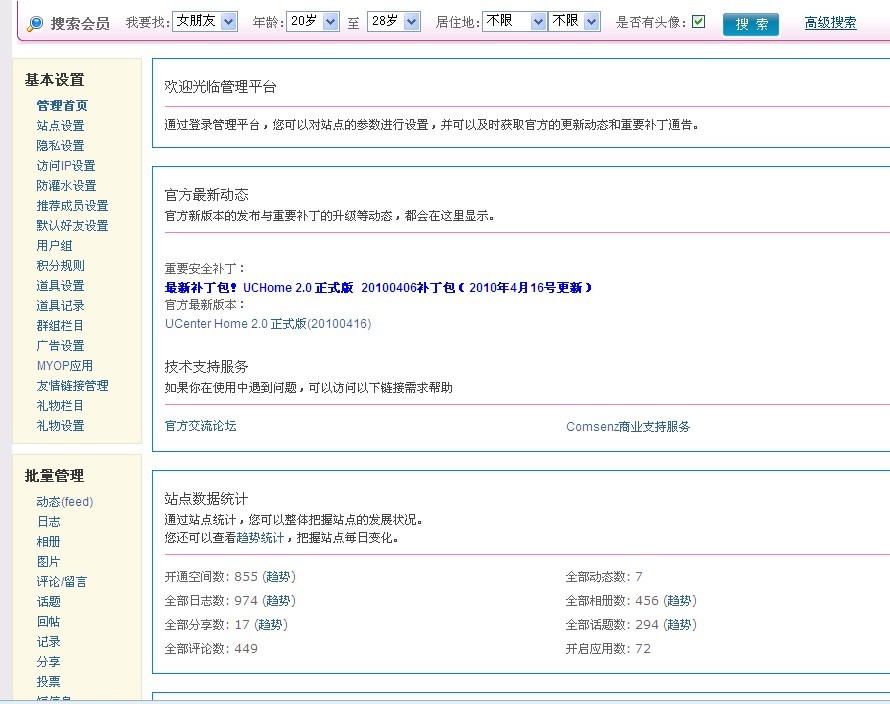Open 分享 under 批量管理
This screenshot has width=890, height=704.
pos(48,661)
